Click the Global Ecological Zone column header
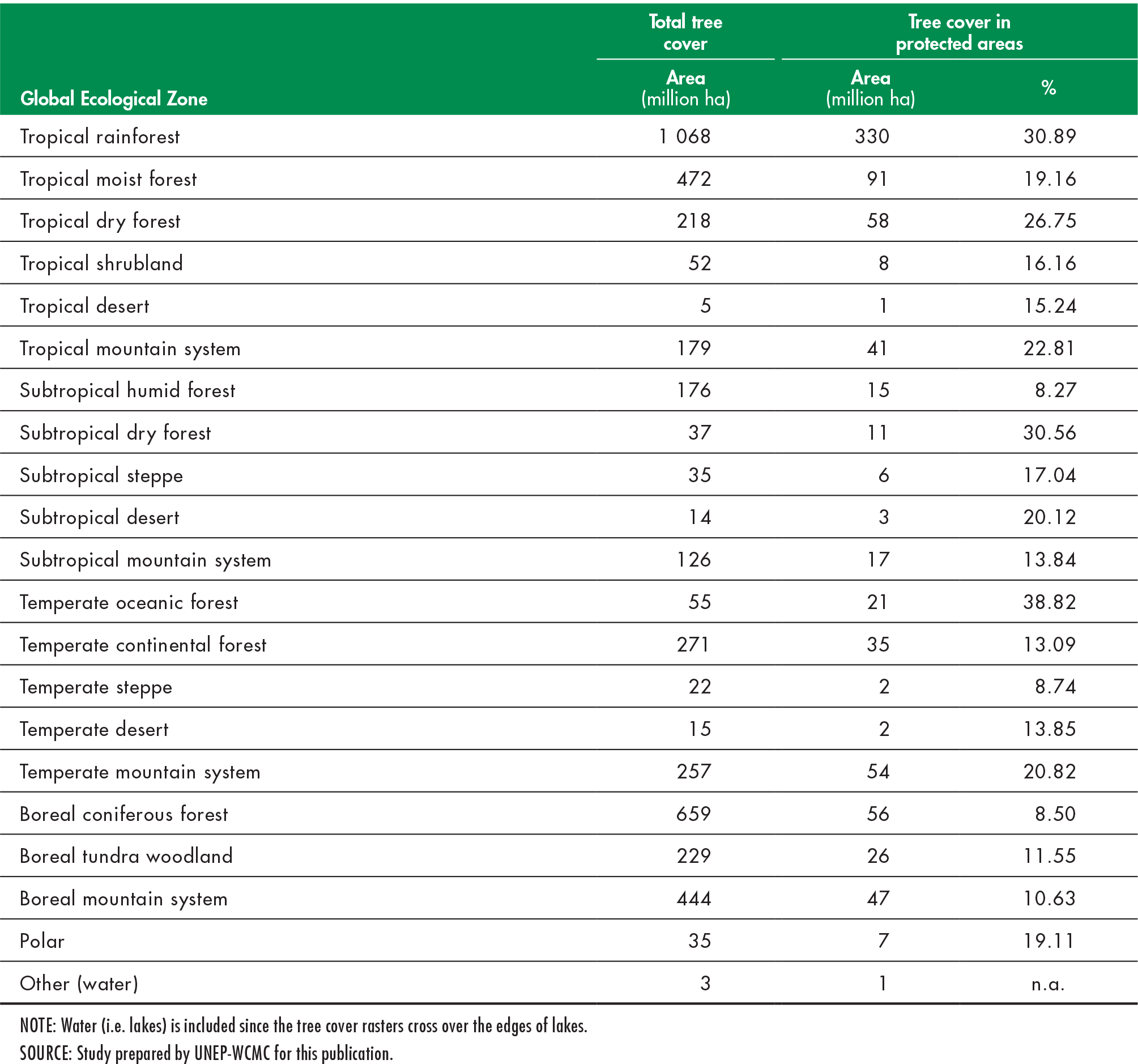The width and height of the screenshot is (1138, 1064). point(114,99)
